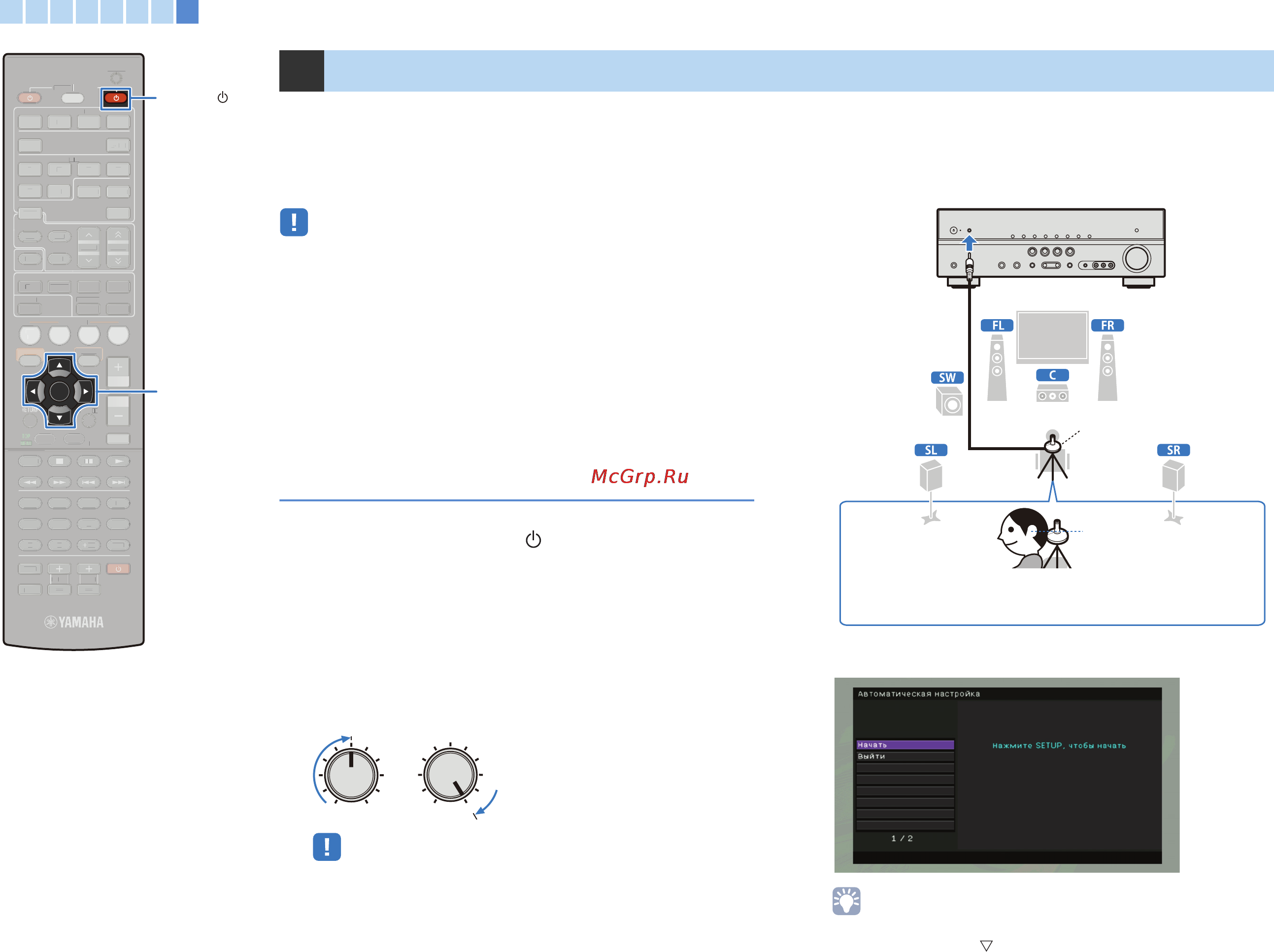Image resolution: width=1274 pixels, height=952 pixels.
Task: Click the white oval button between the remote's power buttons
Action: 72,98
